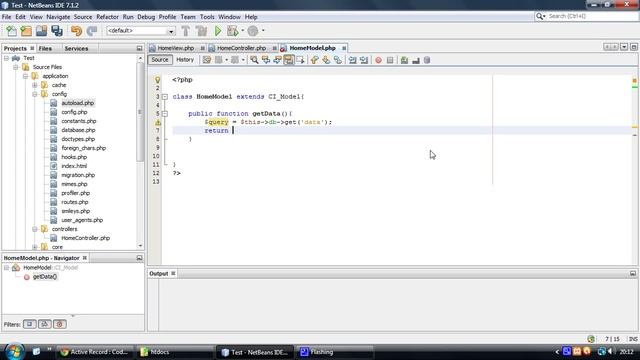Image resolution: width=640 pixels, height=360 pixels.
Task: Switch to the HomeView.php tab
Action: tap(176, 48)
